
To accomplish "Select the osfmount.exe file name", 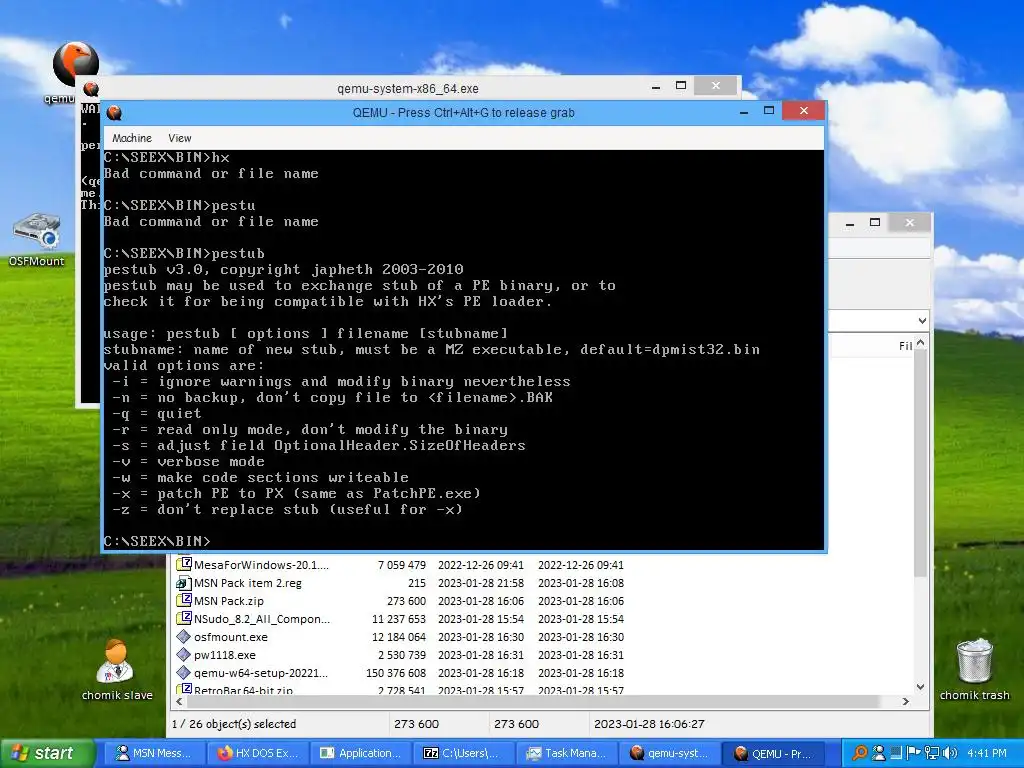I will tap(231, 637).
